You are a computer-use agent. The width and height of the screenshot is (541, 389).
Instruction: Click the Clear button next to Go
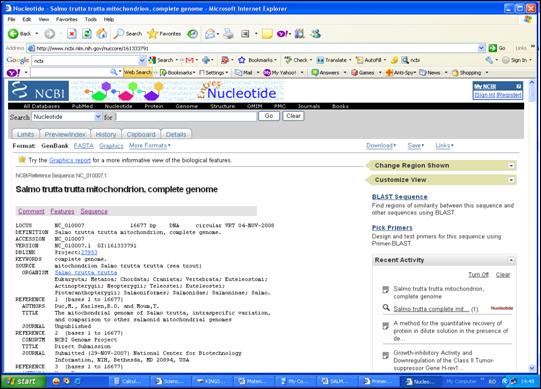tap(293, 116)
